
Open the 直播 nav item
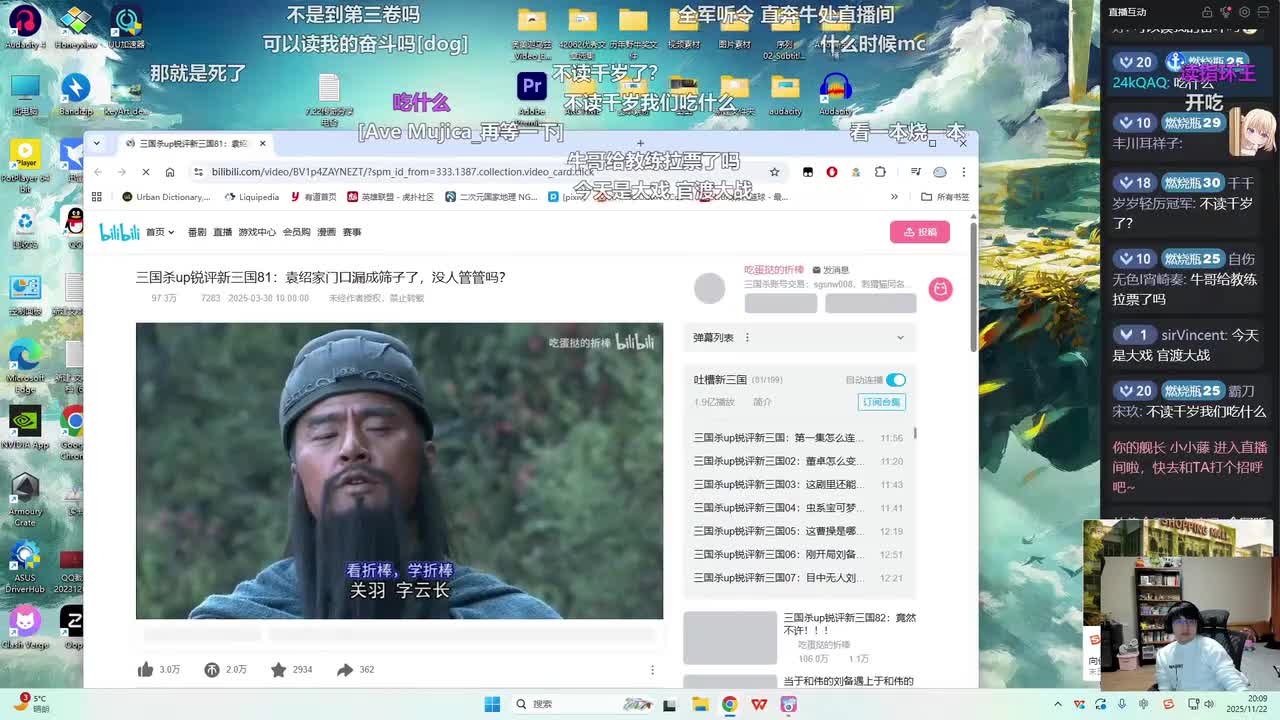pyautogui.click(x=222, y=232)
